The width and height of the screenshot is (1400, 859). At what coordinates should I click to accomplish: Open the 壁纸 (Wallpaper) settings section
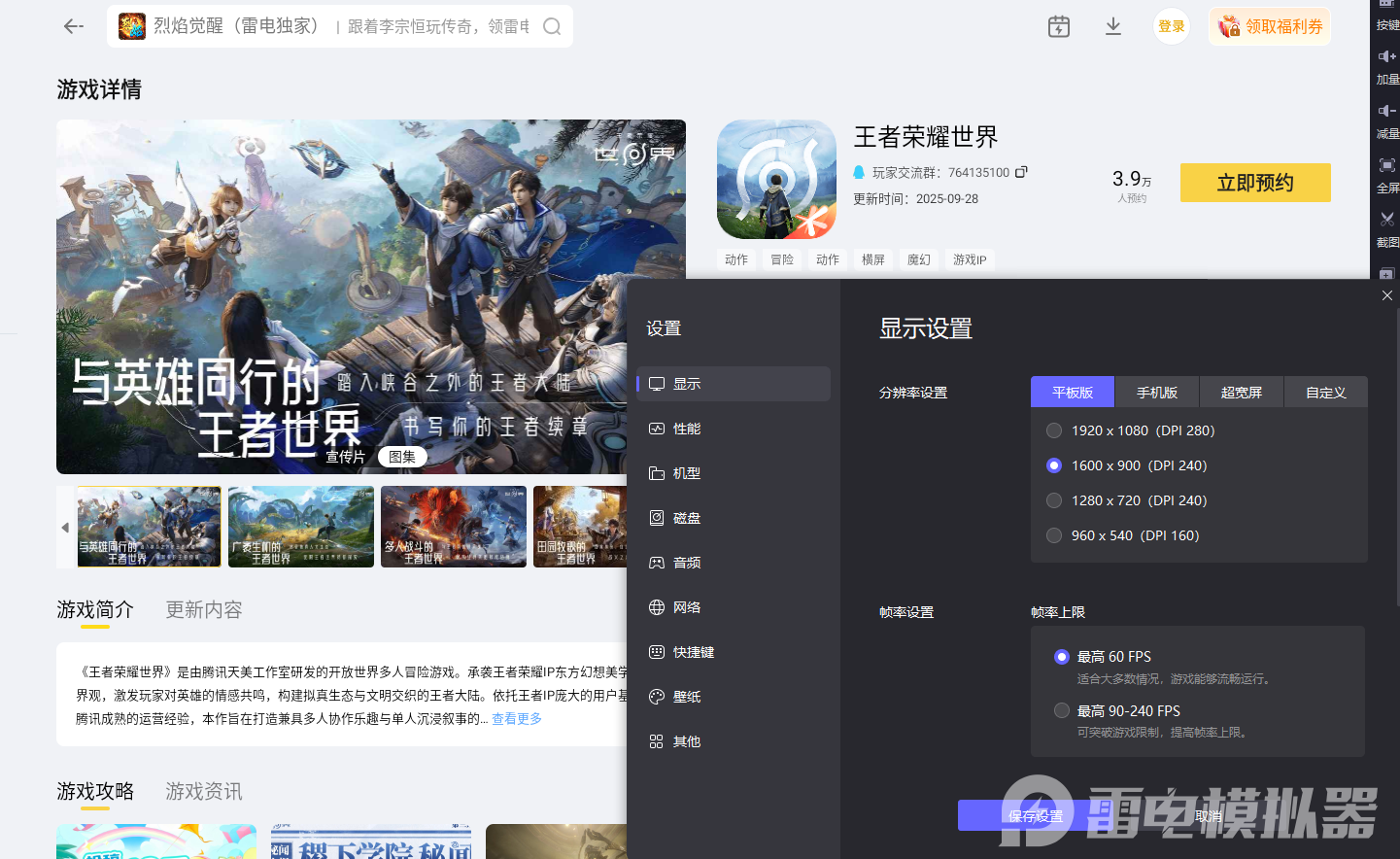[x=687, y=696]
